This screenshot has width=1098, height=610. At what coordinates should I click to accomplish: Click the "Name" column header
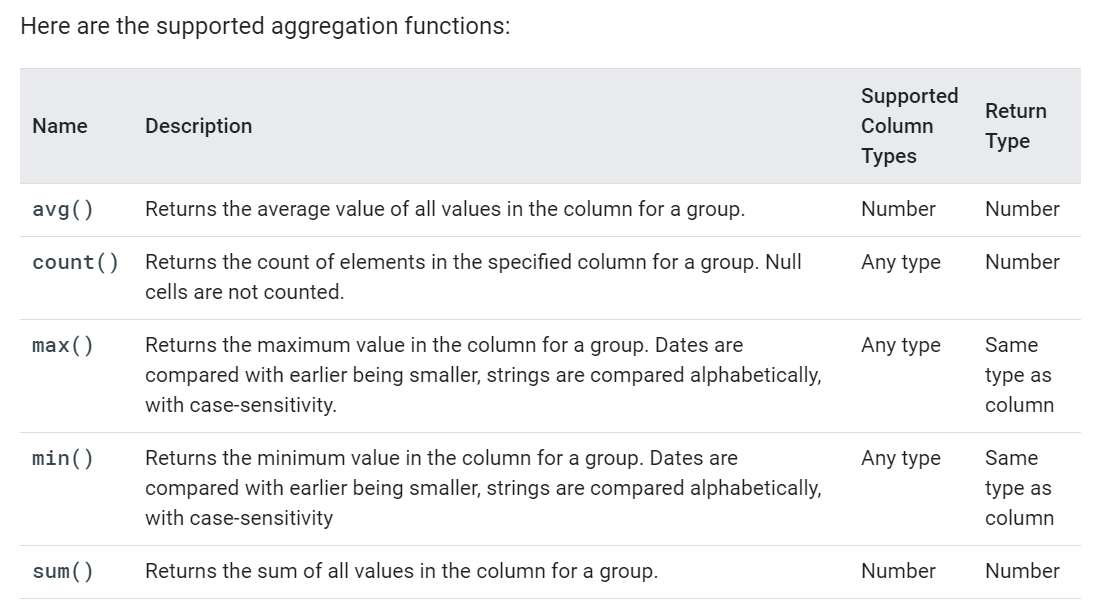click(x=60, y=126)
